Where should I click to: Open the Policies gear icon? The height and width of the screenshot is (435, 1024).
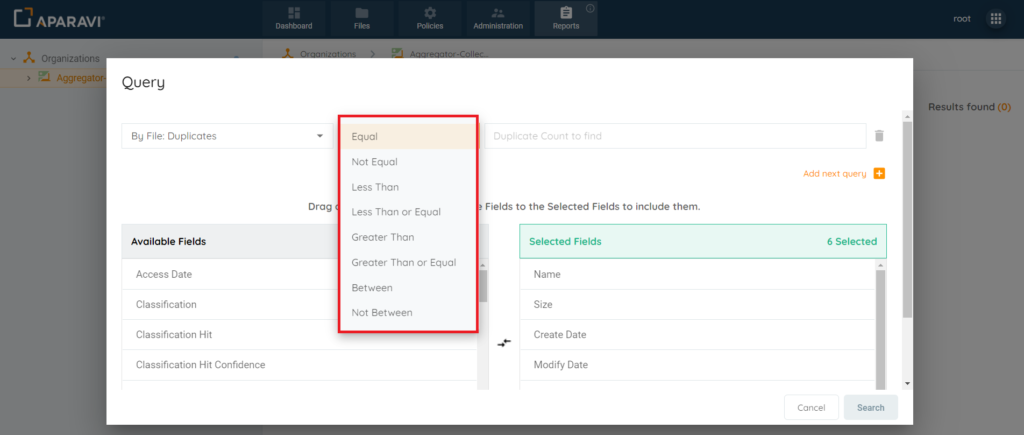pyautogui.click(x=430, y=13)
